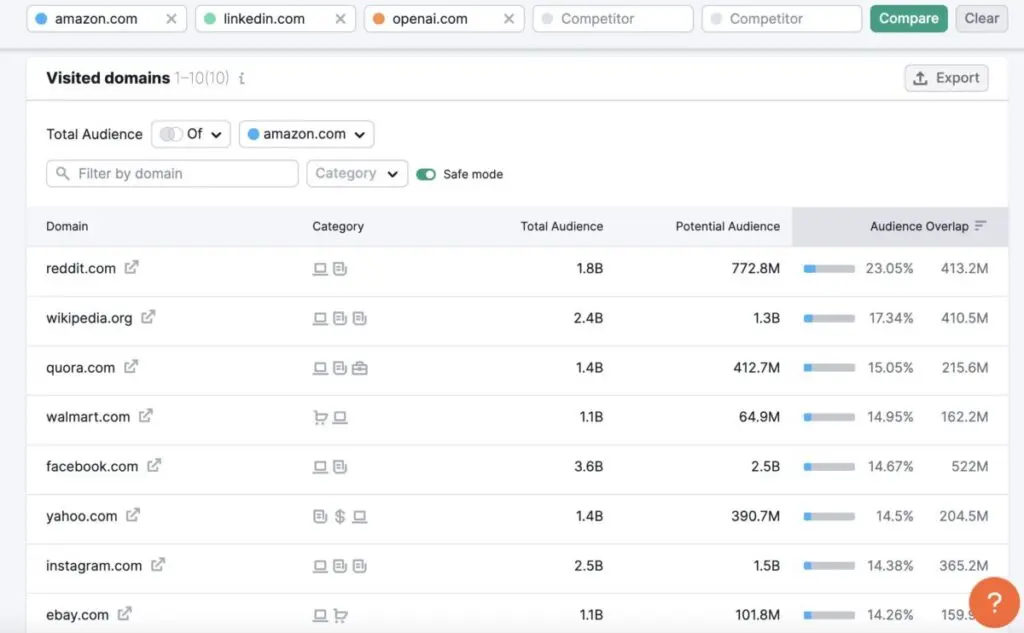Screen dimensions: 1024x633
Task: Click the magnifier icon in the filter field
Action: (x=62, y=173)
